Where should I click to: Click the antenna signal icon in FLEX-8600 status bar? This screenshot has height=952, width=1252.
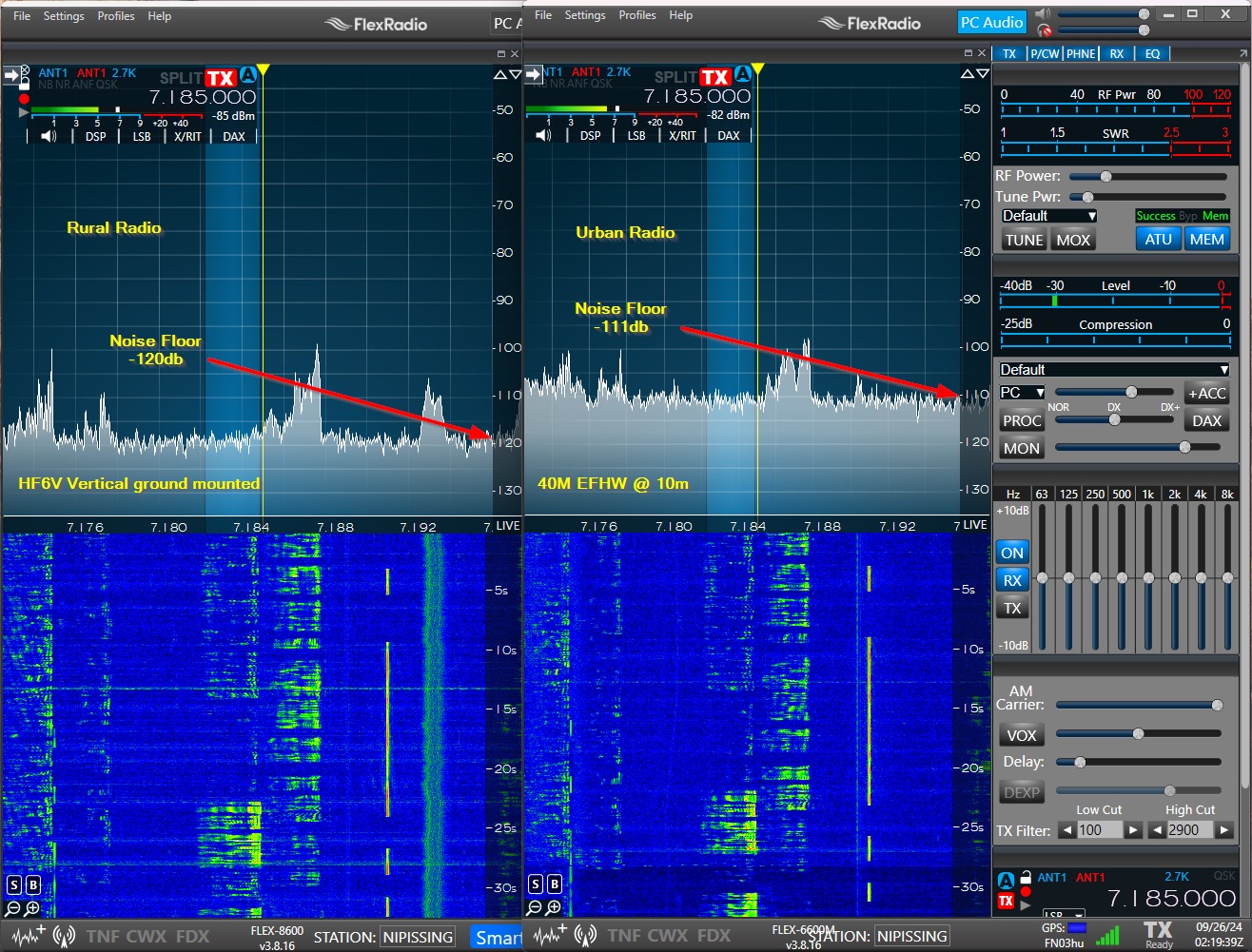[65, 936]
